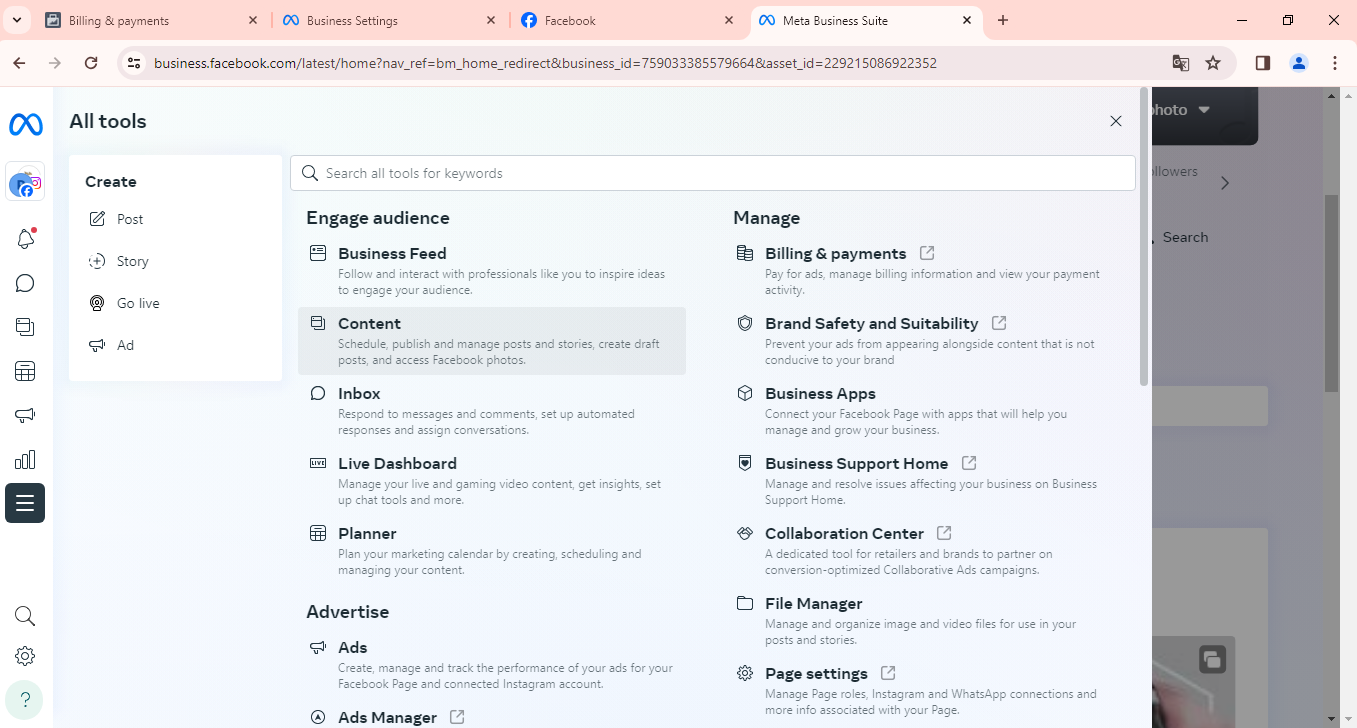Click the File Manager folder icon
The image size is (1357, 728).
click(745, 603)
